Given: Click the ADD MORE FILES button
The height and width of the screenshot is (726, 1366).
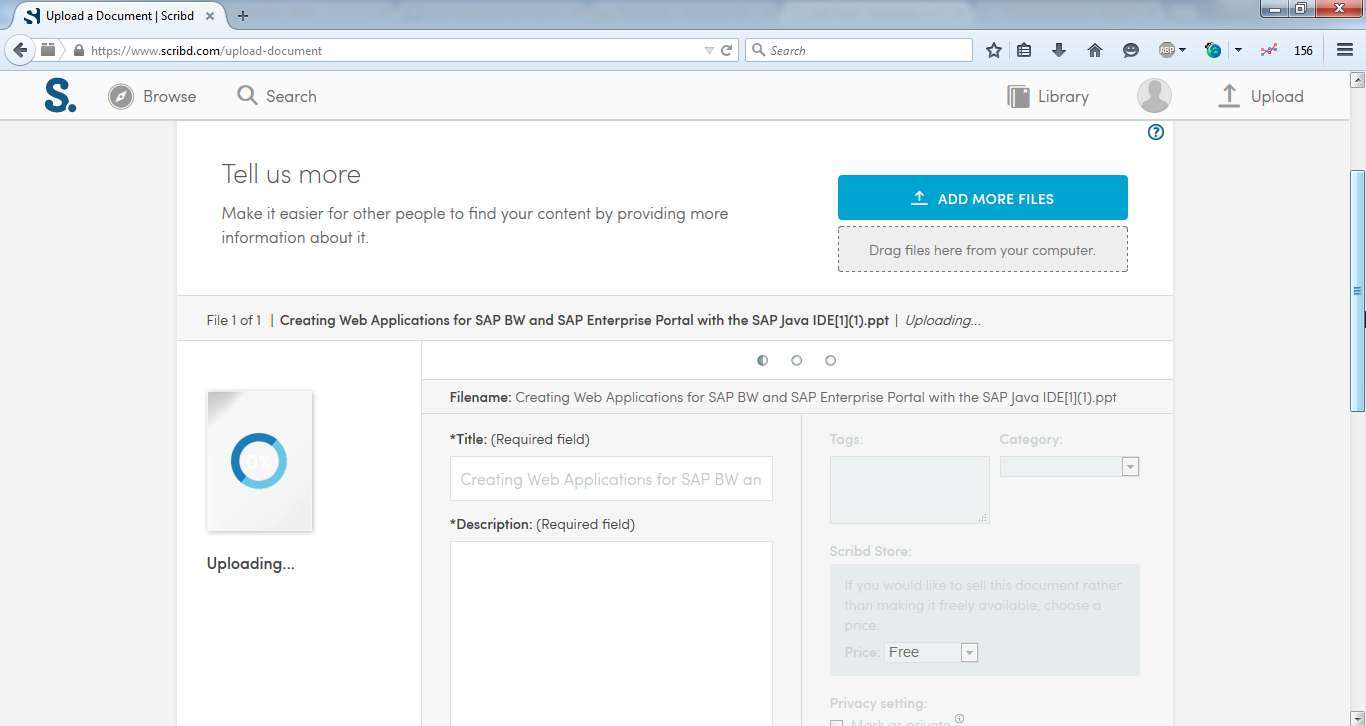Looking at the screenshot, I should tap(983, 198).
